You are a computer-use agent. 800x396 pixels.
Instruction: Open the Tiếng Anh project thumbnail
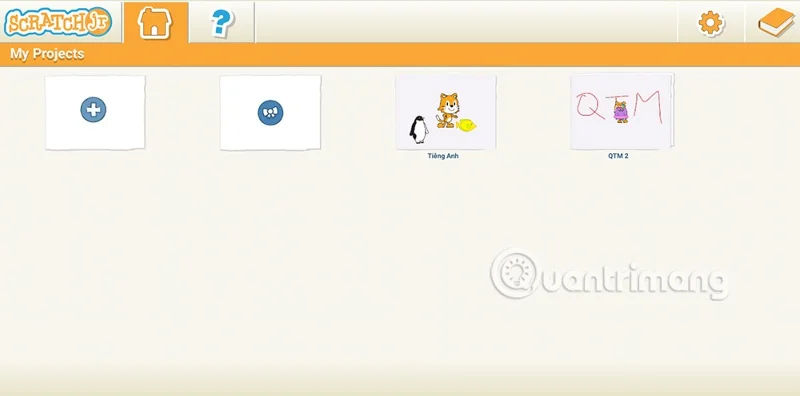click(445, 112)
